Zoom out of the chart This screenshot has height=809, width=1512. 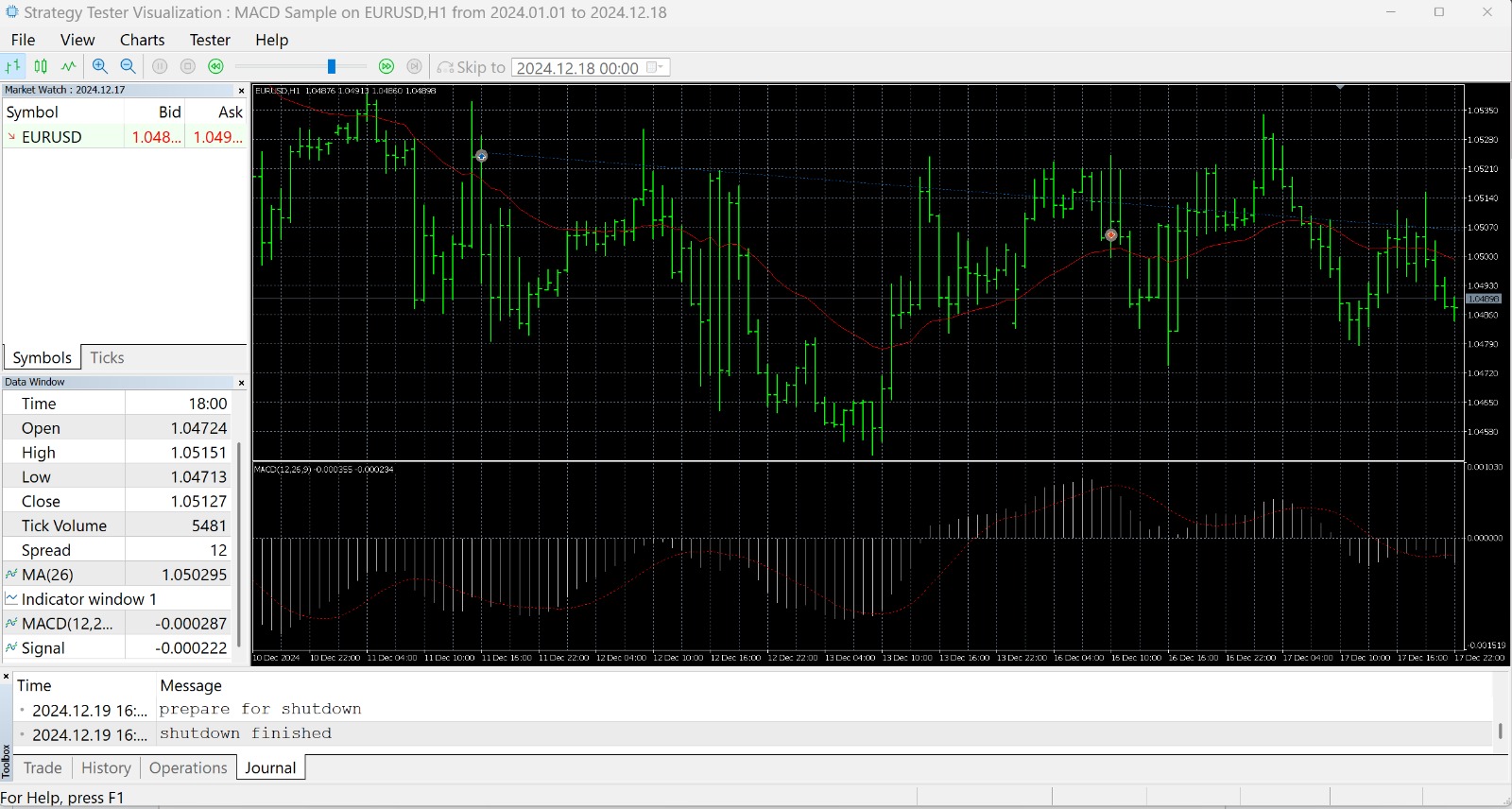point(128,66)
